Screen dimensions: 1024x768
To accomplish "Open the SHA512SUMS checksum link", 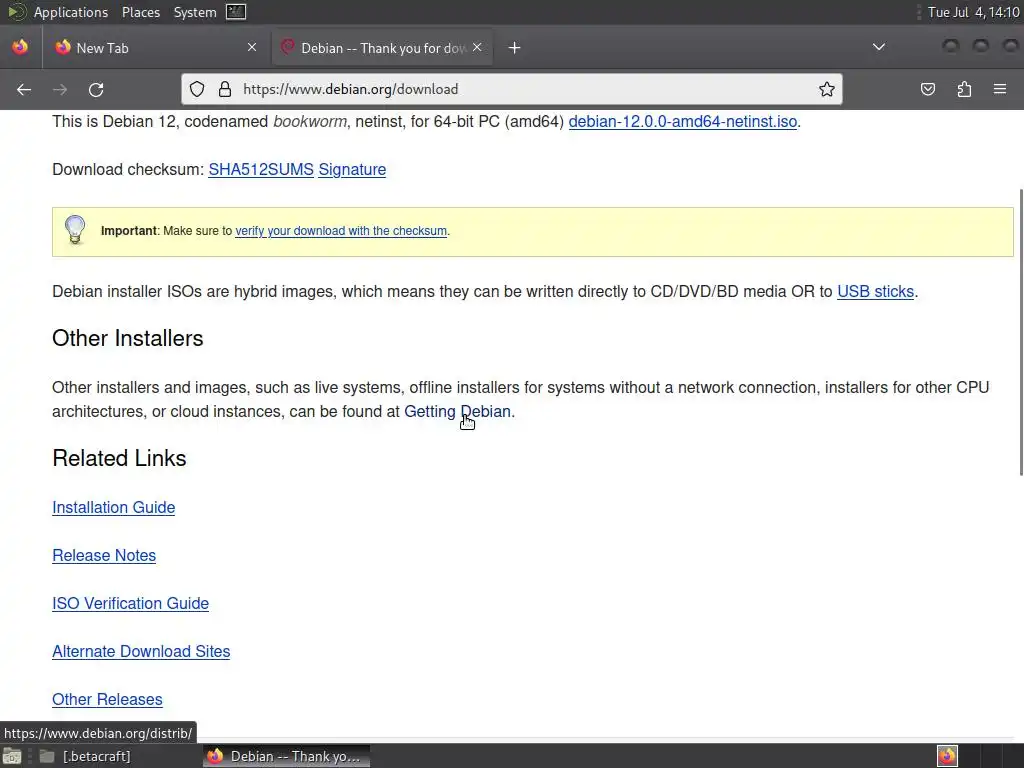I will pyautogui.click(x=261, y=169).
